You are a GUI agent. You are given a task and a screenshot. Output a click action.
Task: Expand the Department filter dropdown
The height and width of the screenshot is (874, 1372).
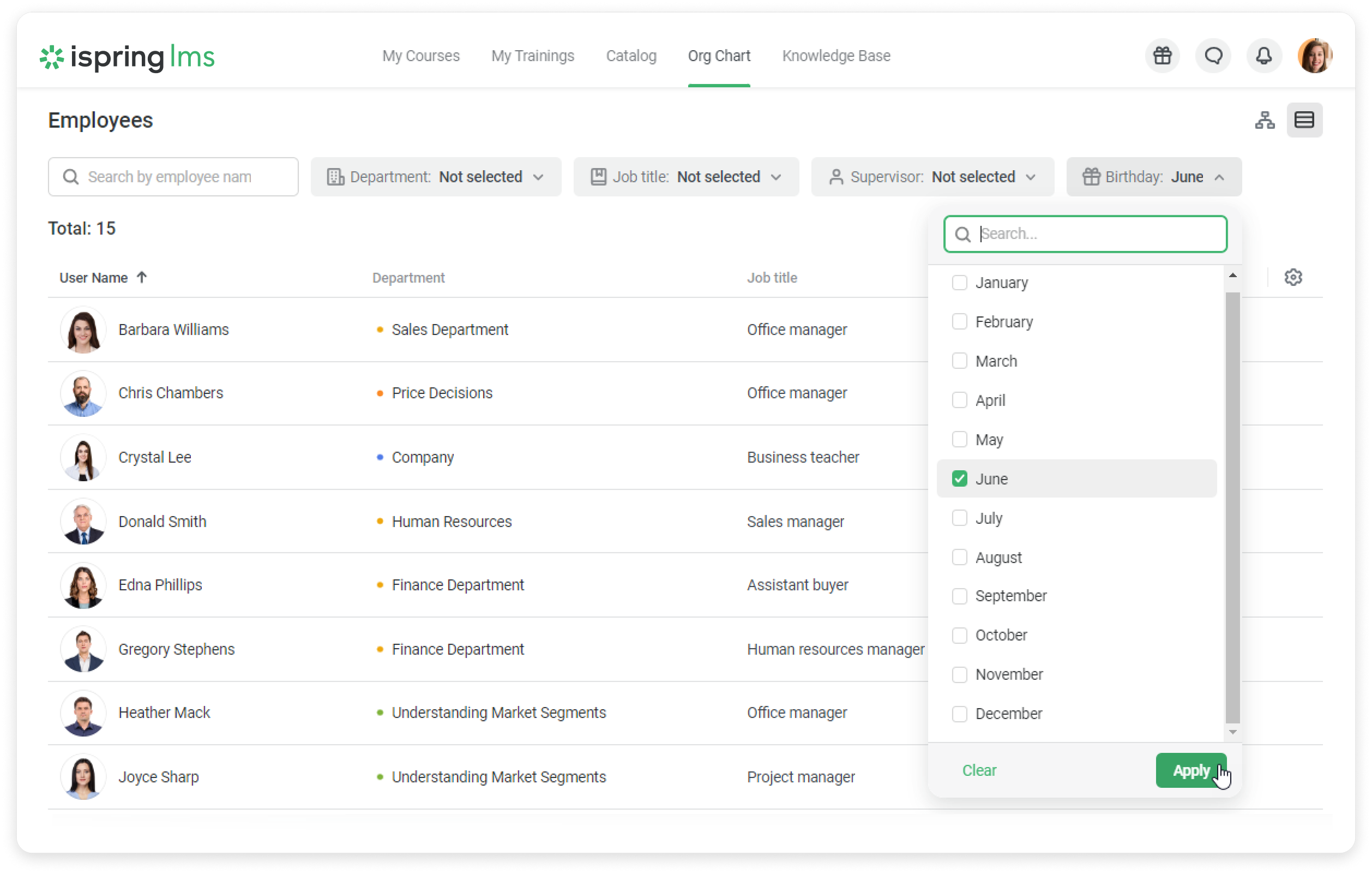tap(435, 177)
